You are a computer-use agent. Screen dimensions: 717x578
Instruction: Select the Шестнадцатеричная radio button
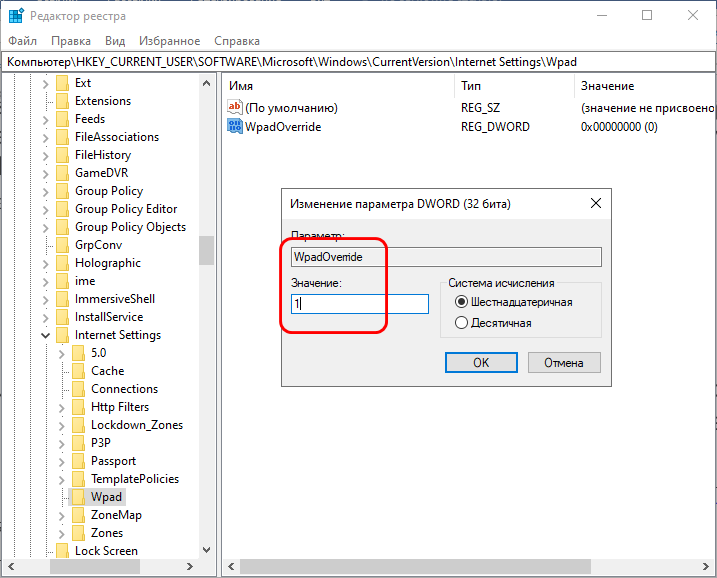[x=461, y=302]
